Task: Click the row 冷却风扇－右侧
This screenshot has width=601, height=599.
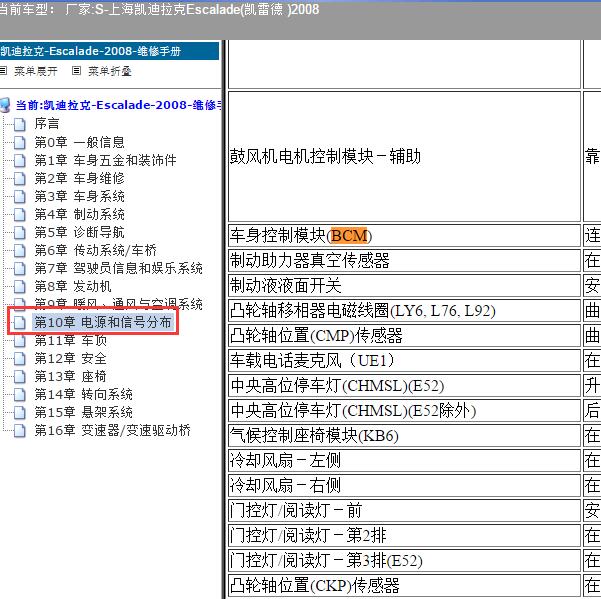Action: (x=404, y=486)
